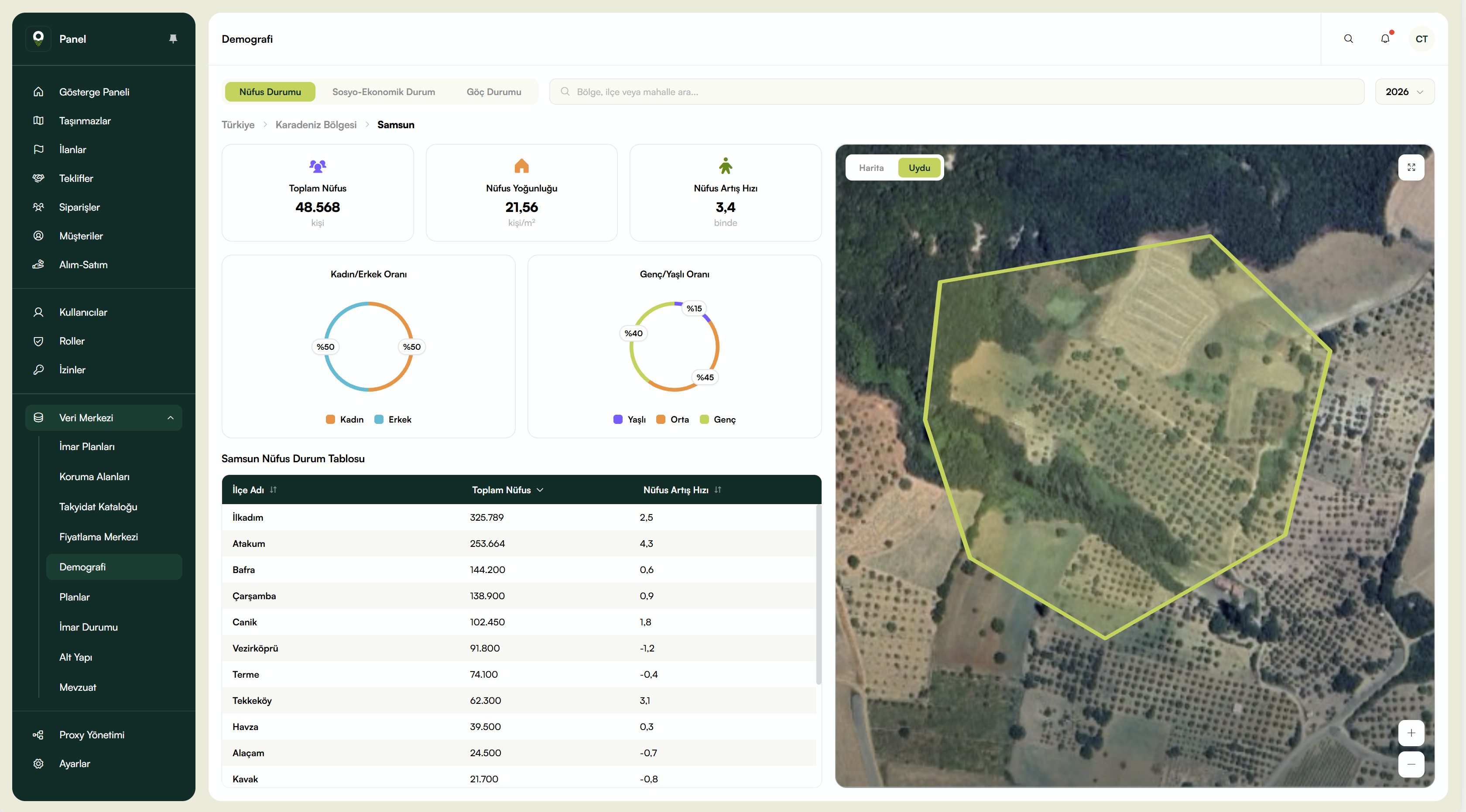Open İmar Planları submenu item
Image resolution: width=1466 pixels, height=812 pixels.
click(x=87, y=447)
